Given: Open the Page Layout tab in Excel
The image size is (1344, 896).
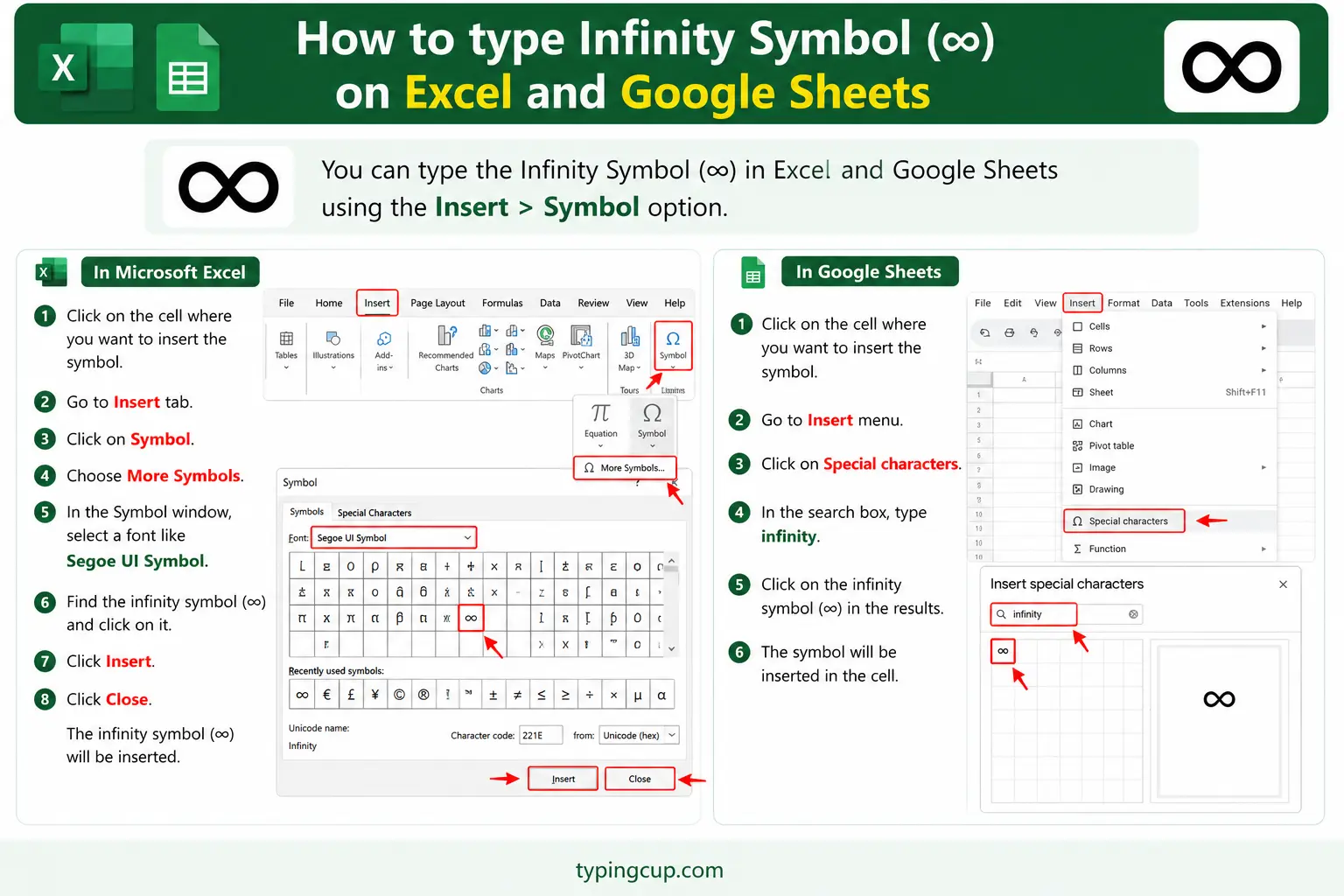Looking at the screenshot, I should 437,303.
